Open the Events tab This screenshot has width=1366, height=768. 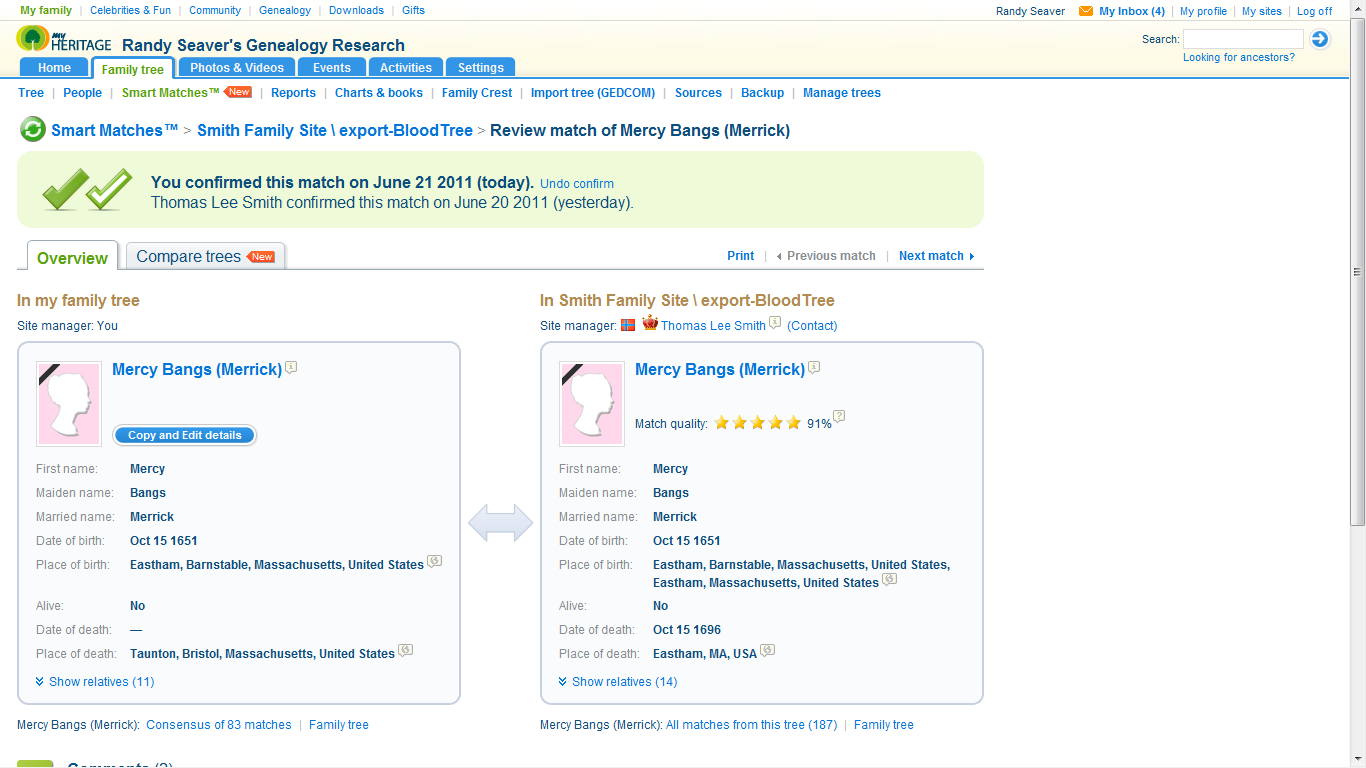332,68
